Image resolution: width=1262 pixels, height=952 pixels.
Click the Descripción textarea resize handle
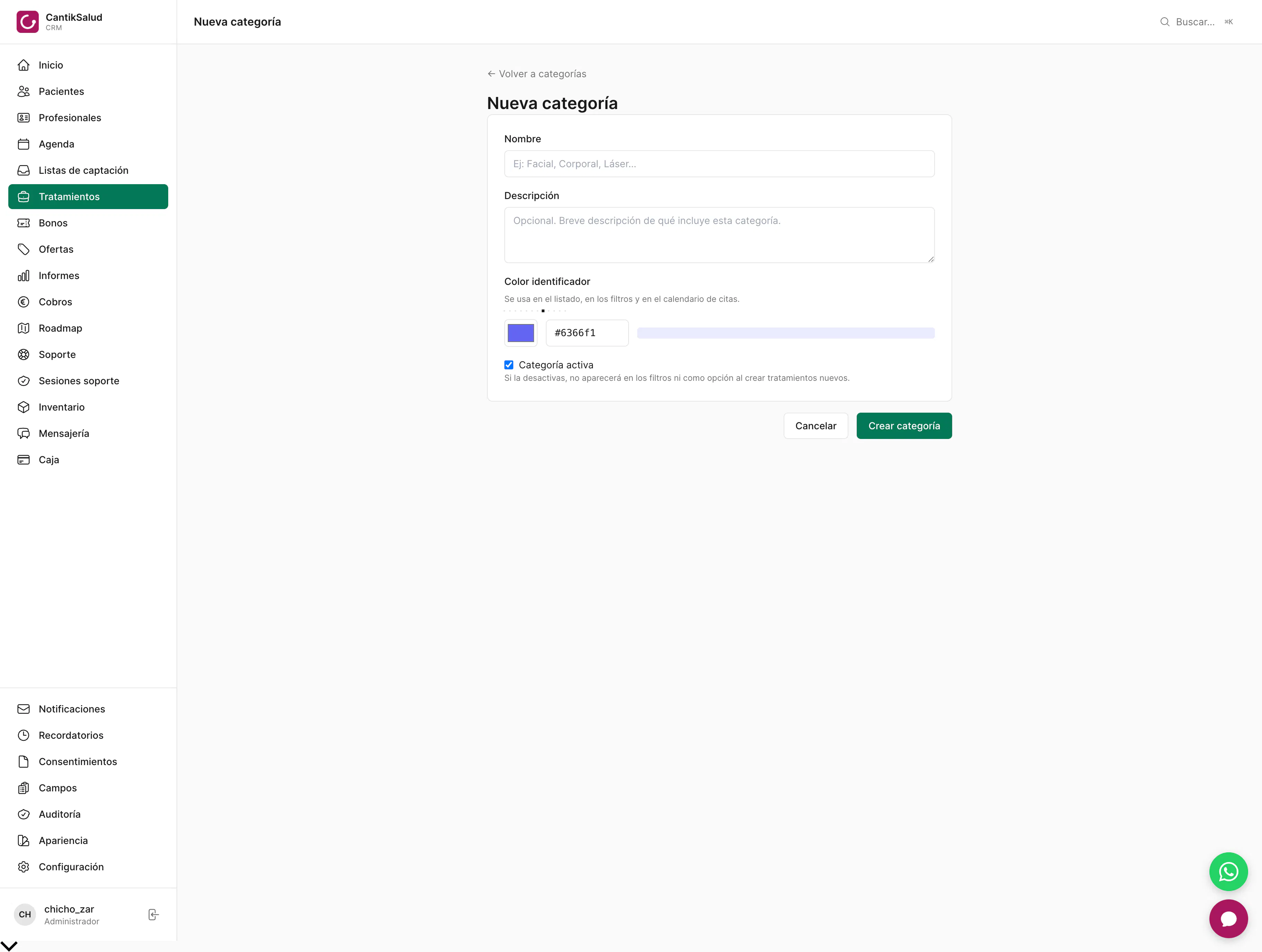(x=930, y=259)
